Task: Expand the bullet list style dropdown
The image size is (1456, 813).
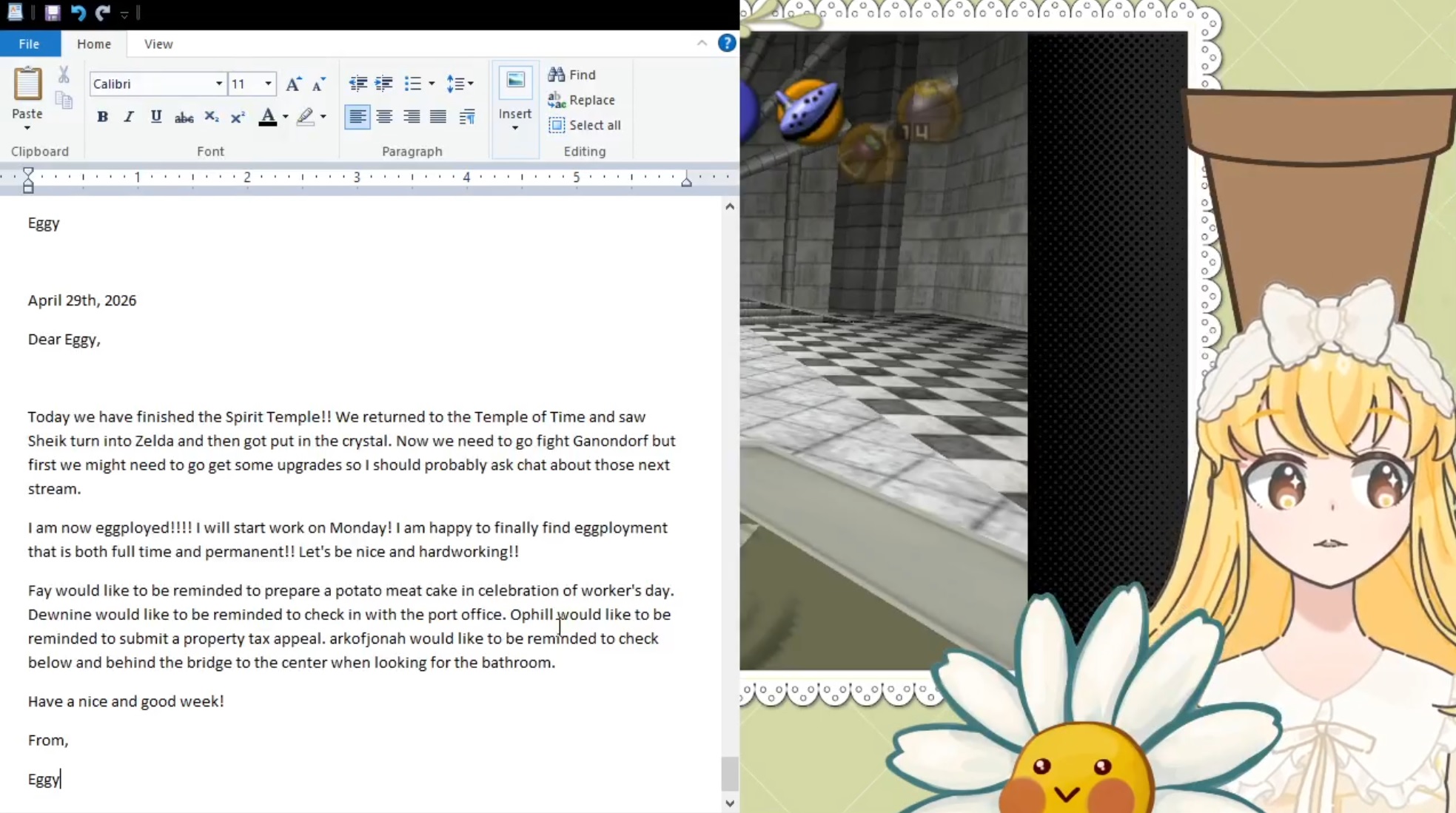Action: click(x=432, y=84)
